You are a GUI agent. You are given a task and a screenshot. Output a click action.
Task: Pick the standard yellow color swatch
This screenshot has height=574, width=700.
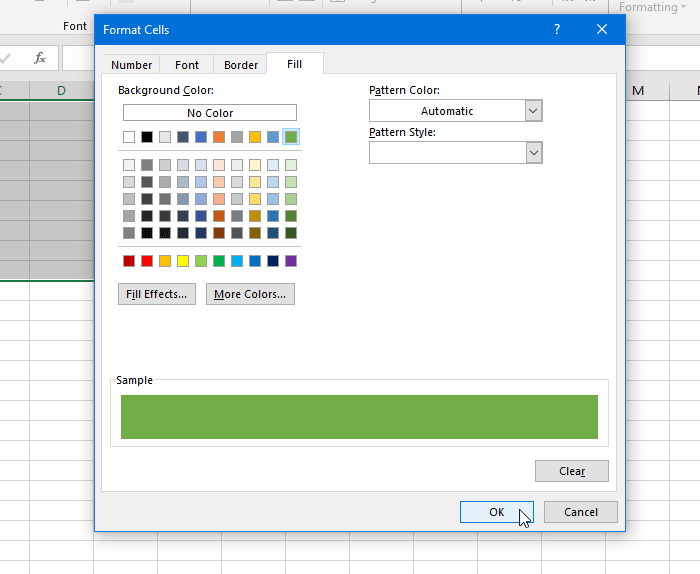coord(183,261)
